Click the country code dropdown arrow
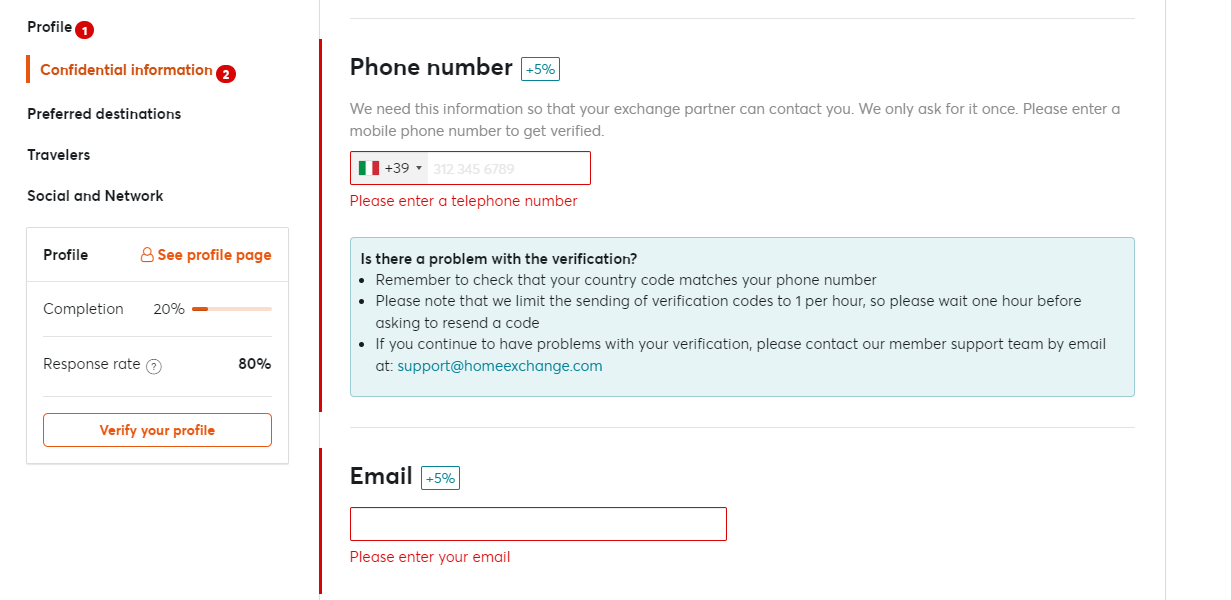 point(419,168)
